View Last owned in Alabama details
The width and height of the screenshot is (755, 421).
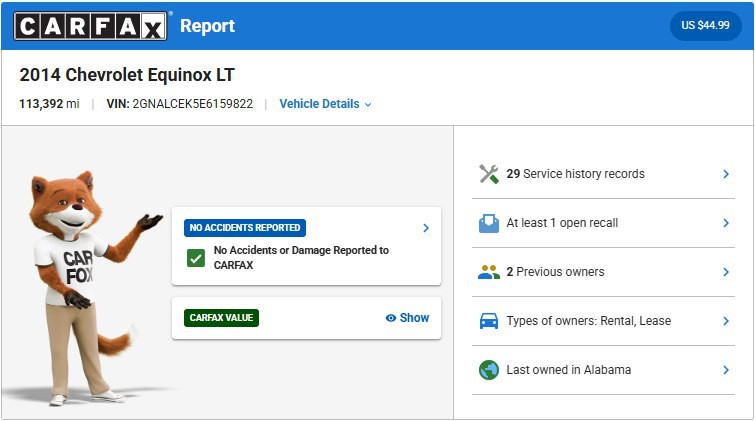point(603,370)
